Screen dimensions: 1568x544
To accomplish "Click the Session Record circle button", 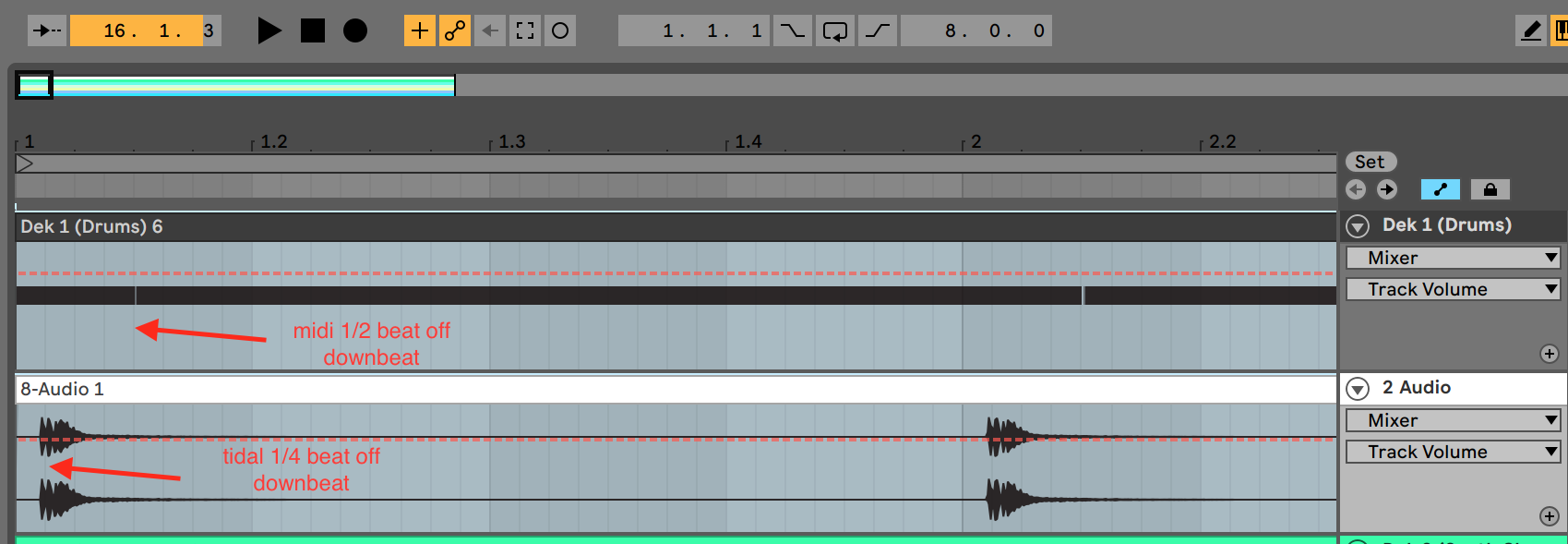I will pyautogui.click(x=560, y=30).
